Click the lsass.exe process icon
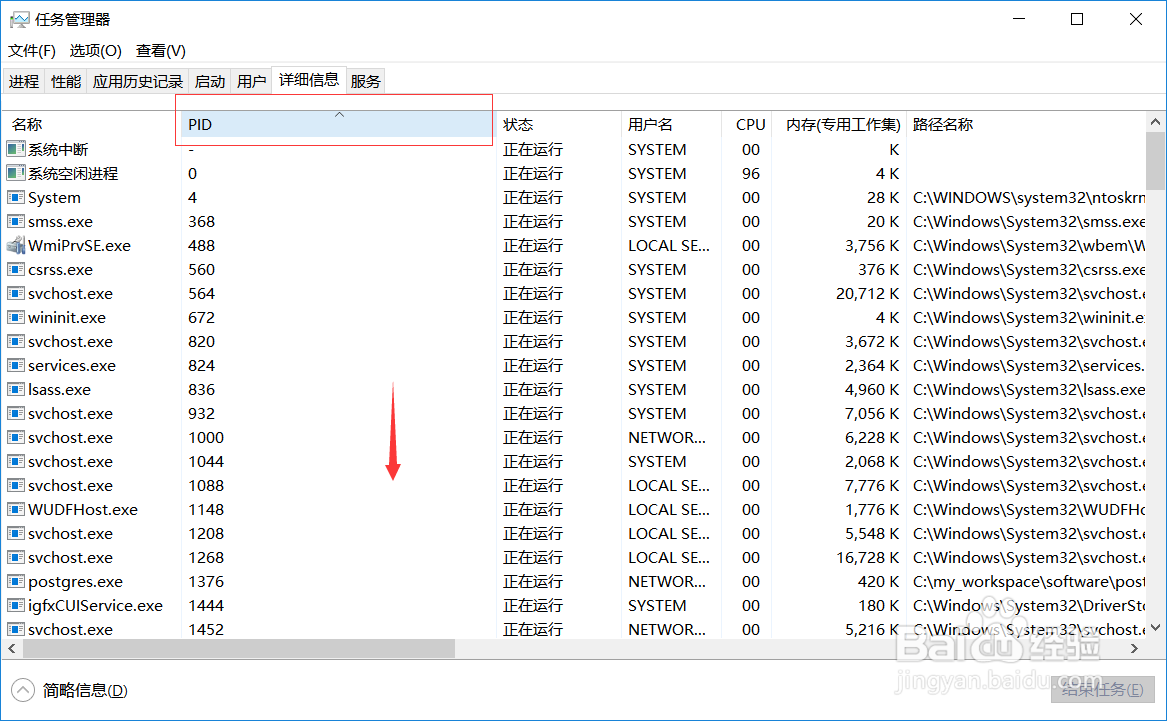The width and height of the screenshot is (1167, 721). pyautogui.click(x=16, y=389)
